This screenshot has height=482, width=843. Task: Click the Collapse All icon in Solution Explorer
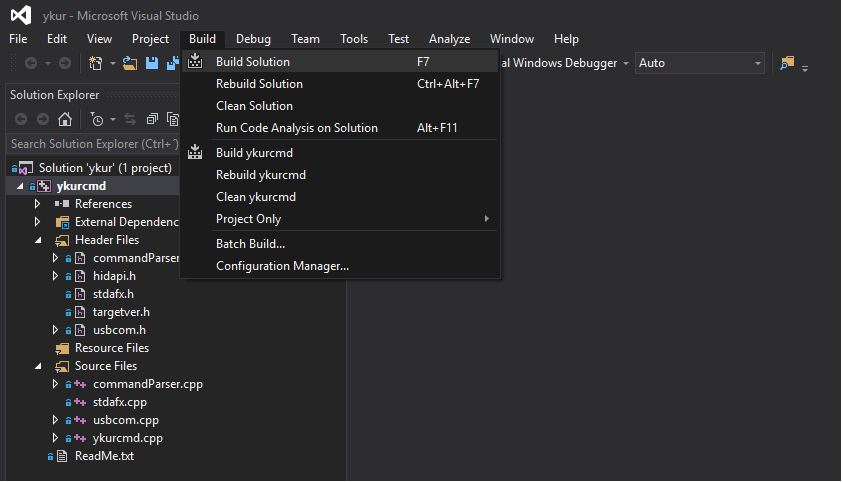coord(152,120)
